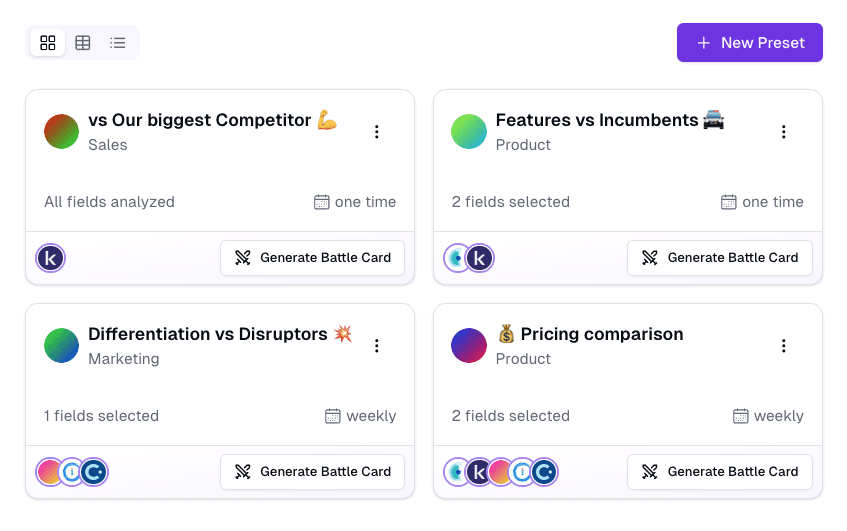Viewport: 847px width, 531px height.
Task: Switch to list view layout
Action: click(x=117, y=43)
